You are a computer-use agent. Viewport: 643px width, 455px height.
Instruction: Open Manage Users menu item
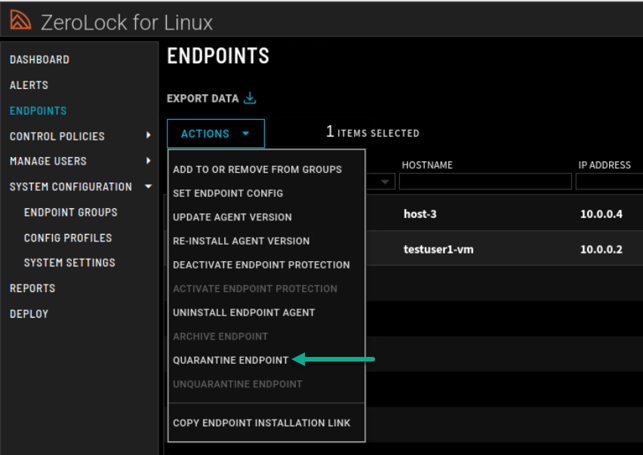[48, 161]
